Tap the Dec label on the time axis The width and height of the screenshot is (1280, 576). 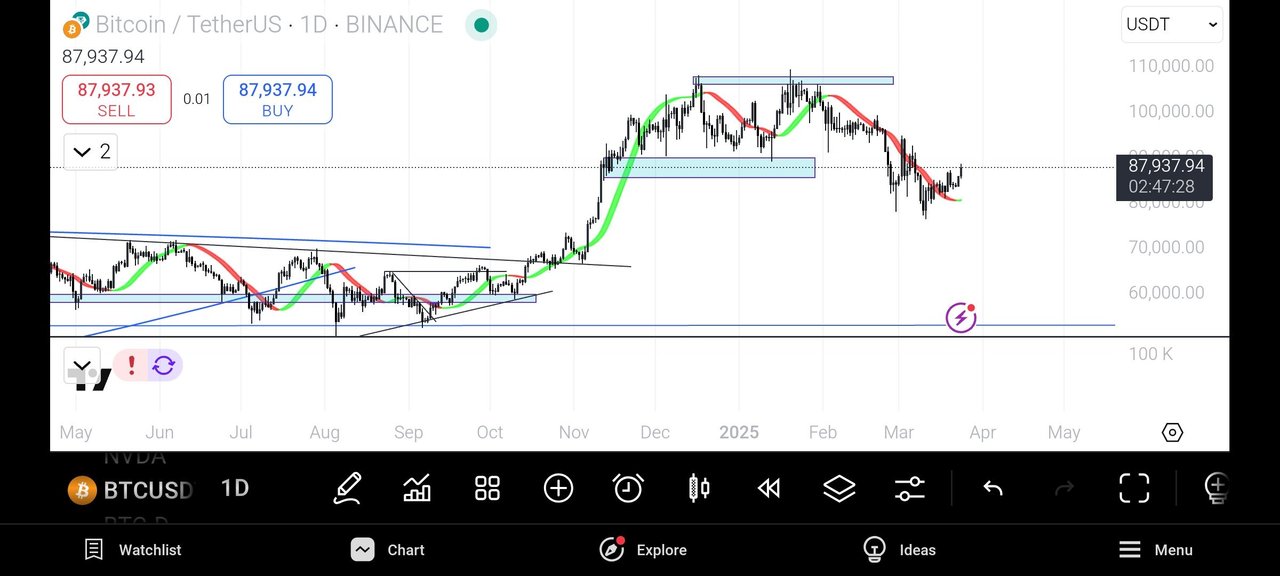coord(655,432)
